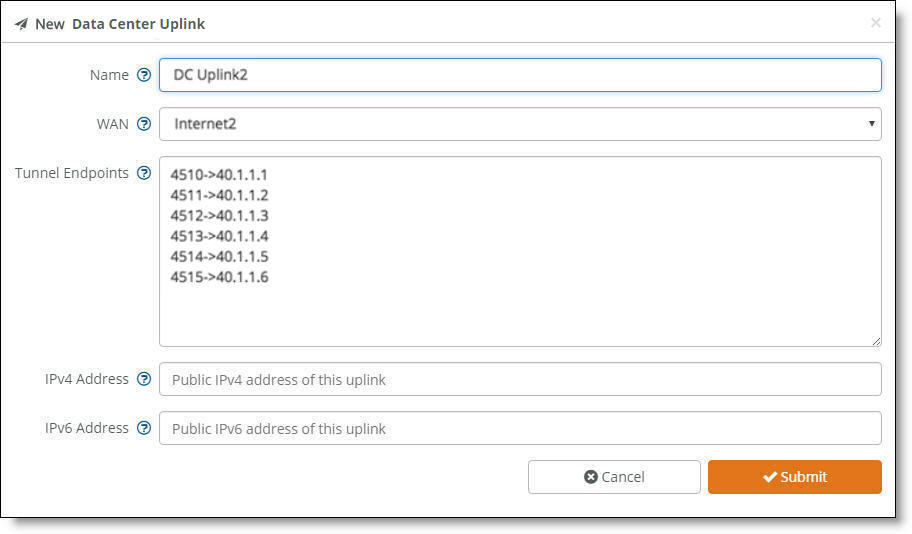Show help for IPv4 Address field
The width and height of the screenshot is (912, 534).
pyautogui.click(x=144, y=379)
